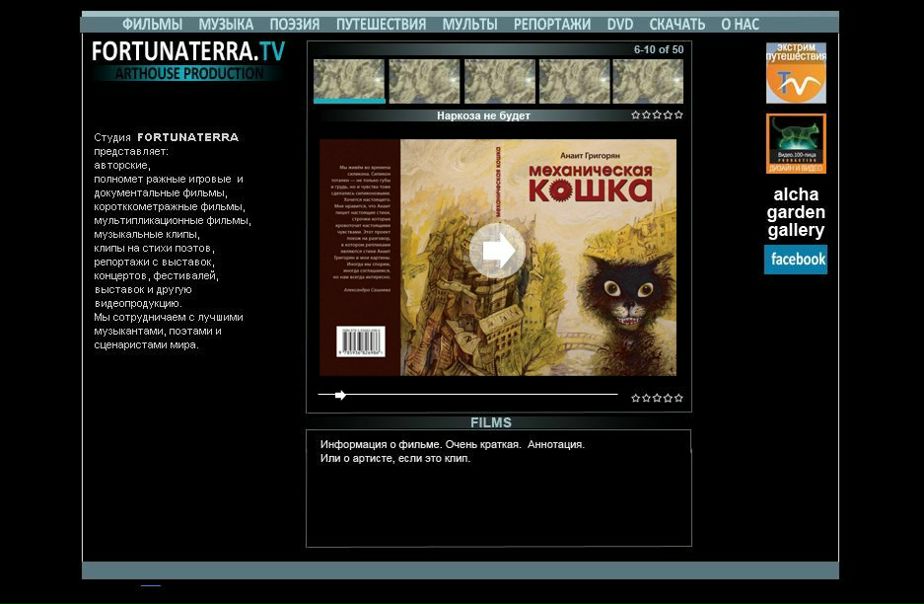The height and width of the screenshot is (604, 924).
Task: Go to the МУЗЫКА section
Action: [226, 24]
